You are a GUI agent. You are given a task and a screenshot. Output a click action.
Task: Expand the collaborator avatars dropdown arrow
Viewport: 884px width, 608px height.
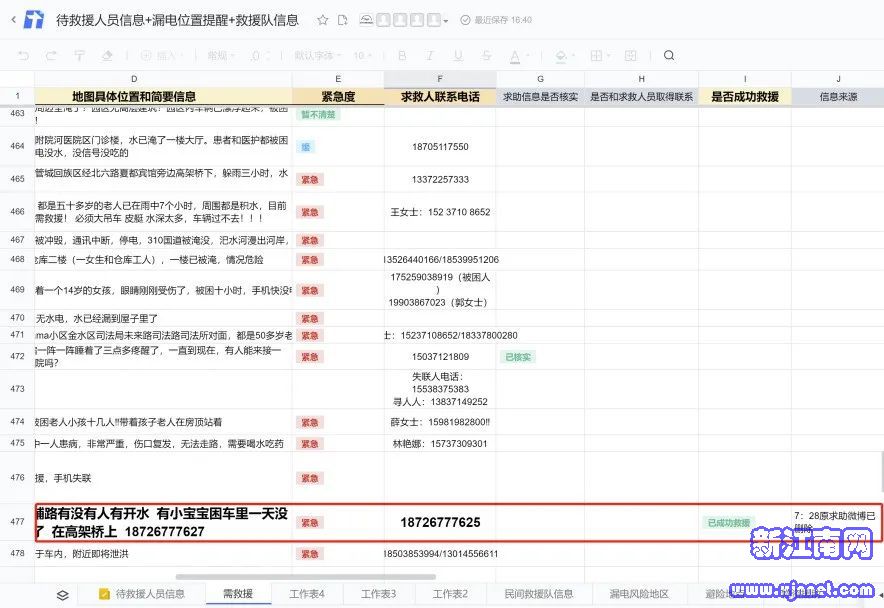pyautogui.click(x=446, y=21)
